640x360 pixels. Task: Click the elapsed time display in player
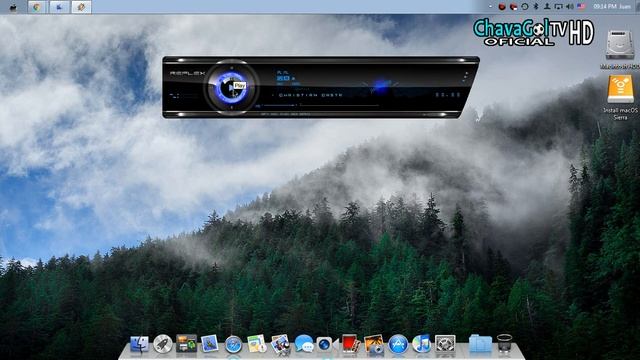pos(448,95)
